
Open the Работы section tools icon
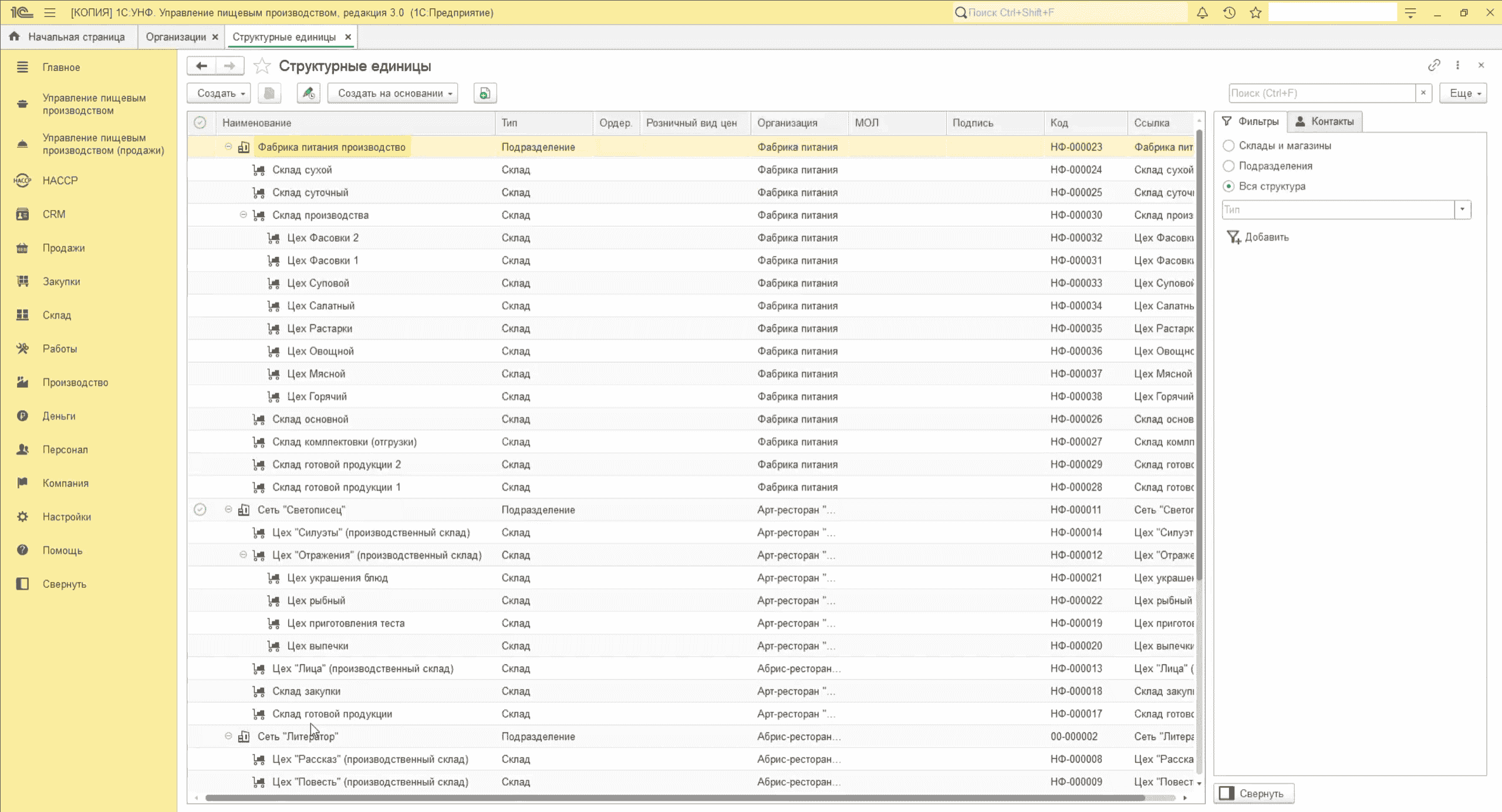(22, 349)
